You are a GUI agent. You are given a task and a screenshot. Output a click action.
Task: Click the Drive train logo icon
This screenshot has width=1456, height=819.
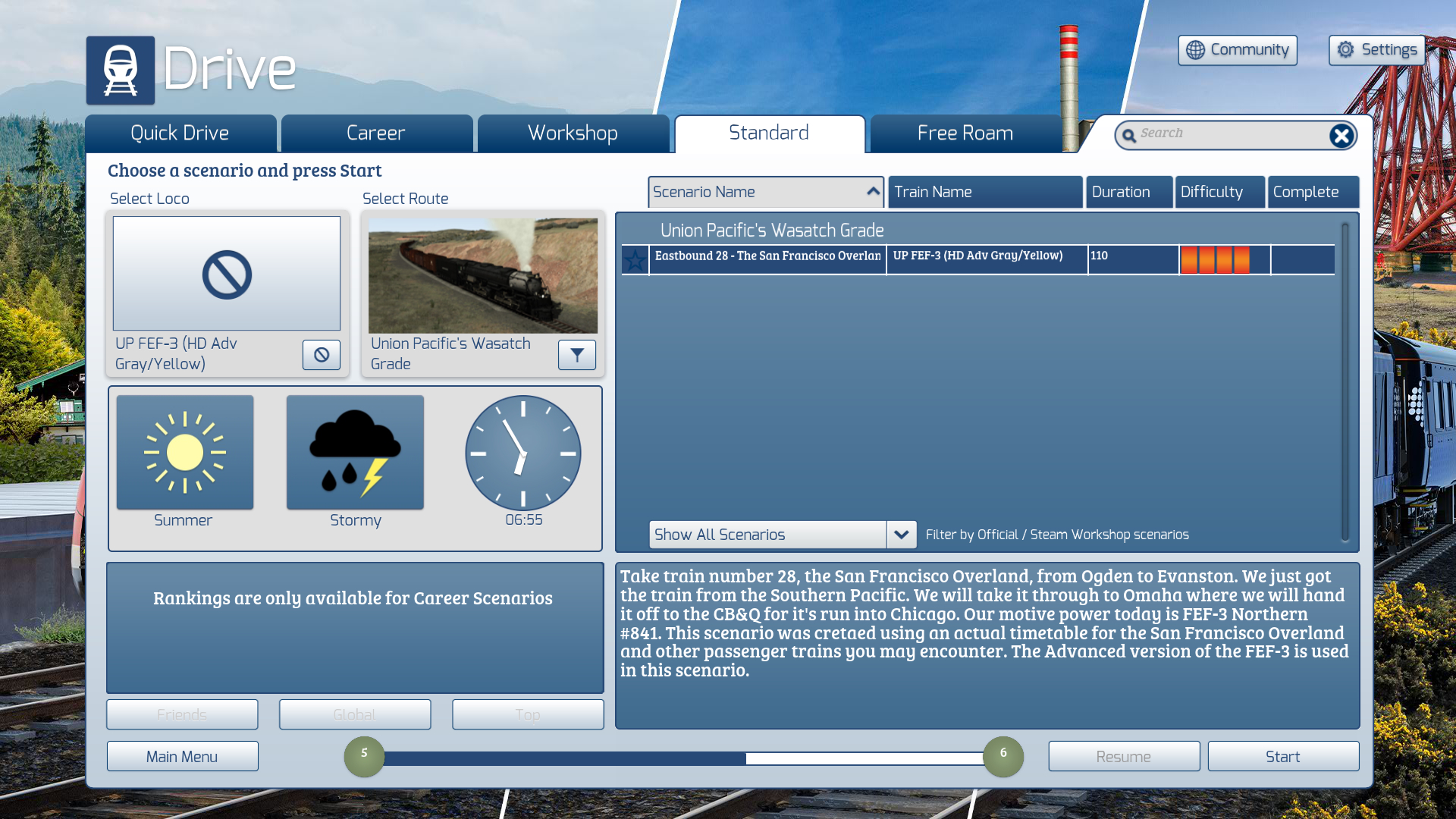[121, 71]
